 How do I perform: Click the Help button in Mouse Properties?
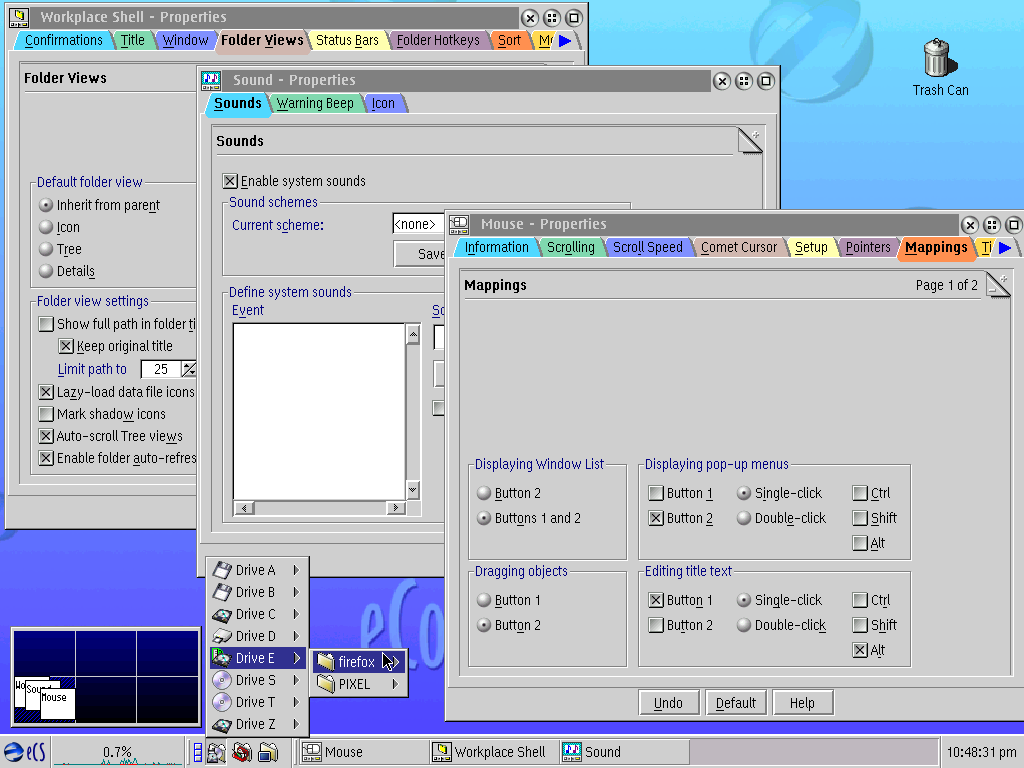(x=803, y=703)
